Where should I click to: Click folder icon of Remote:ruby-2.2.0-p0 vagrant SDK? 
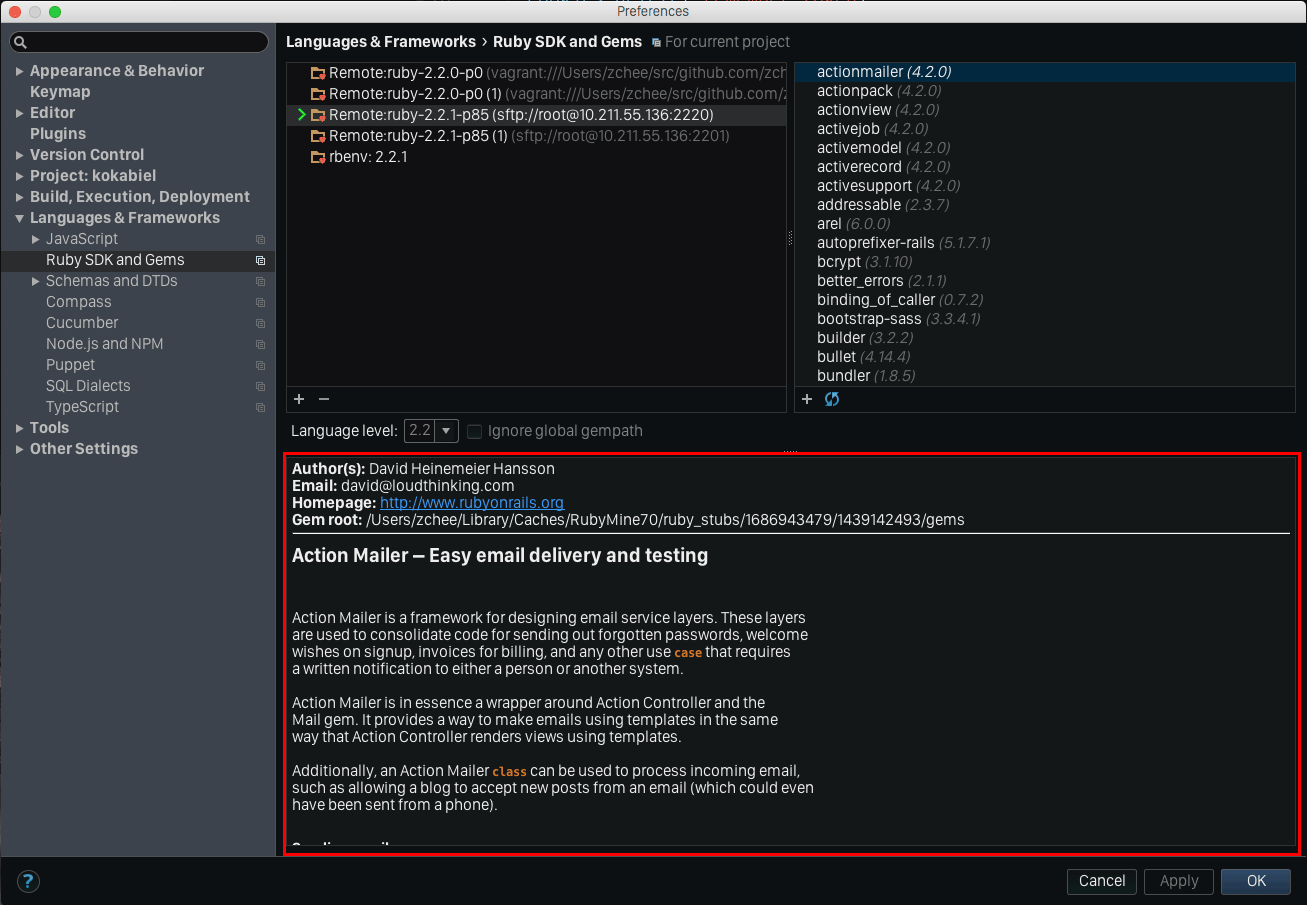[318, 73]
